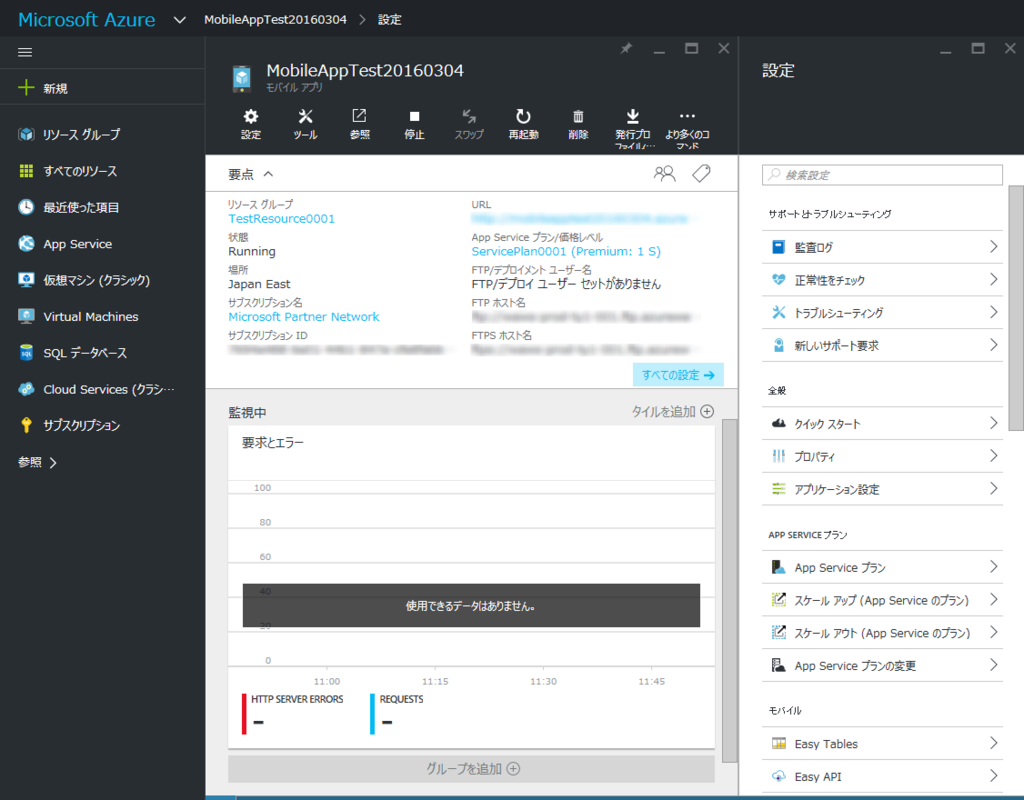Click the 設定 blade vertical scrollbar
This screenshot has height=800, width=1024.
click(1016, 308)
